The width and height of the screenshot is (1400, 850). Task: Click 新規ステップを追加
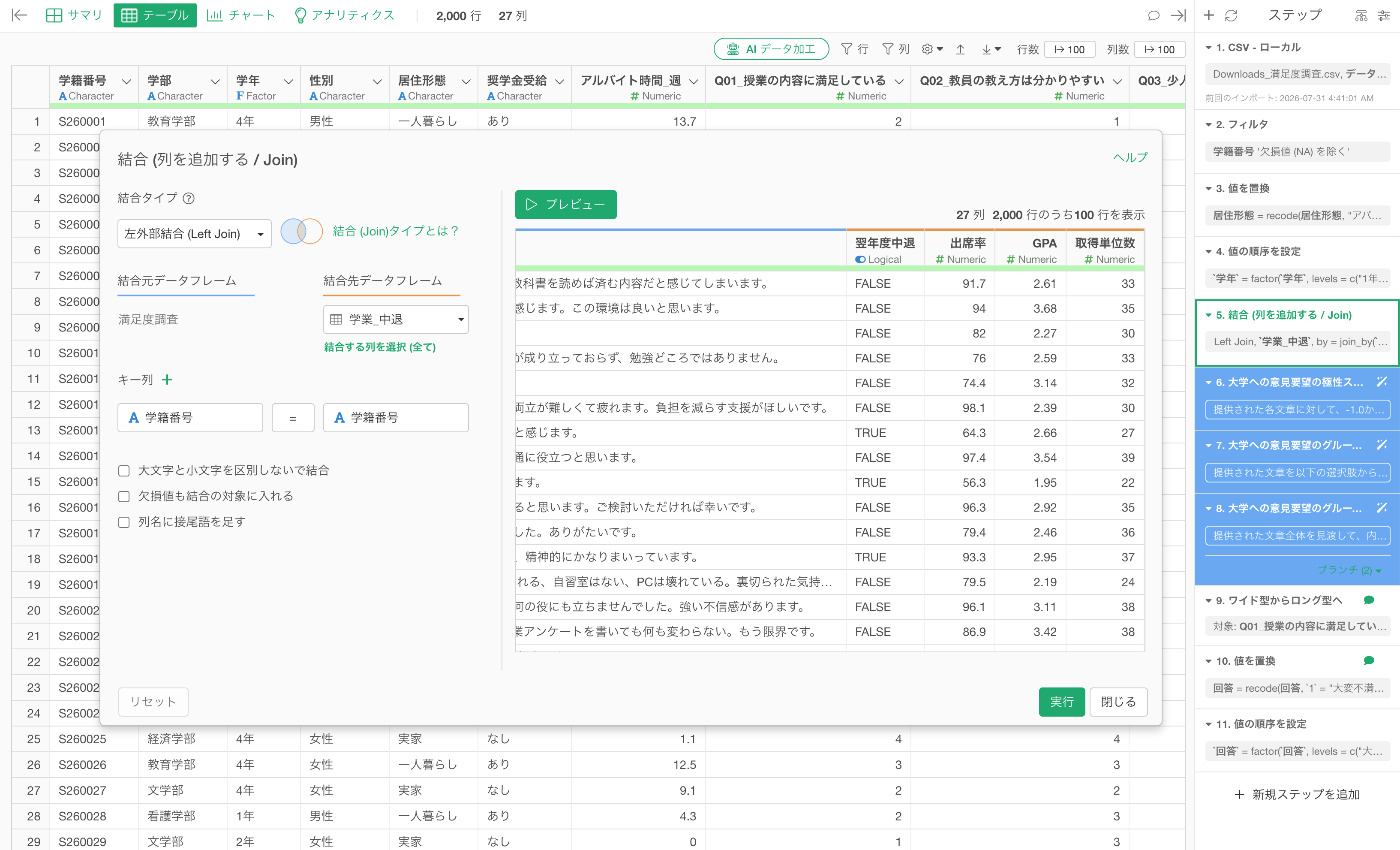coord(1298,794)
